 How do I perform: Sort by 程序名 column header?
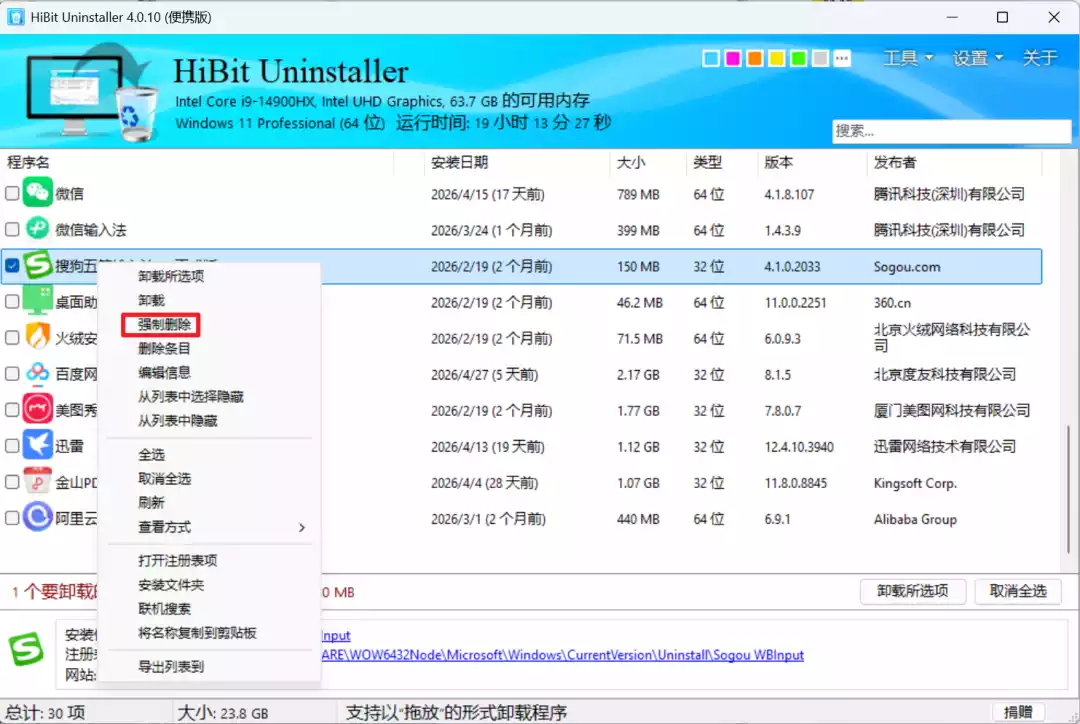pos(28,162)
